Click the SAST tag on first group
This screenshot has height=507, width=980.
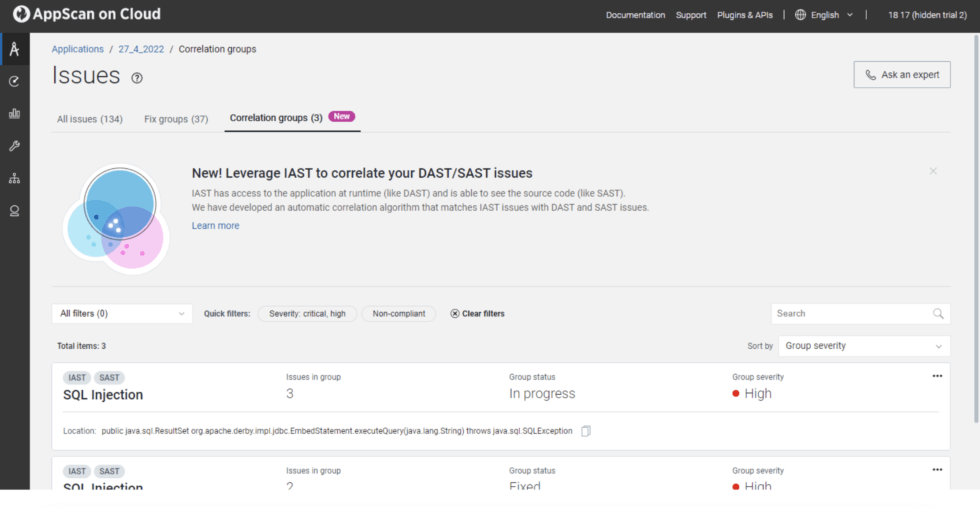click(x=109, y=378)
